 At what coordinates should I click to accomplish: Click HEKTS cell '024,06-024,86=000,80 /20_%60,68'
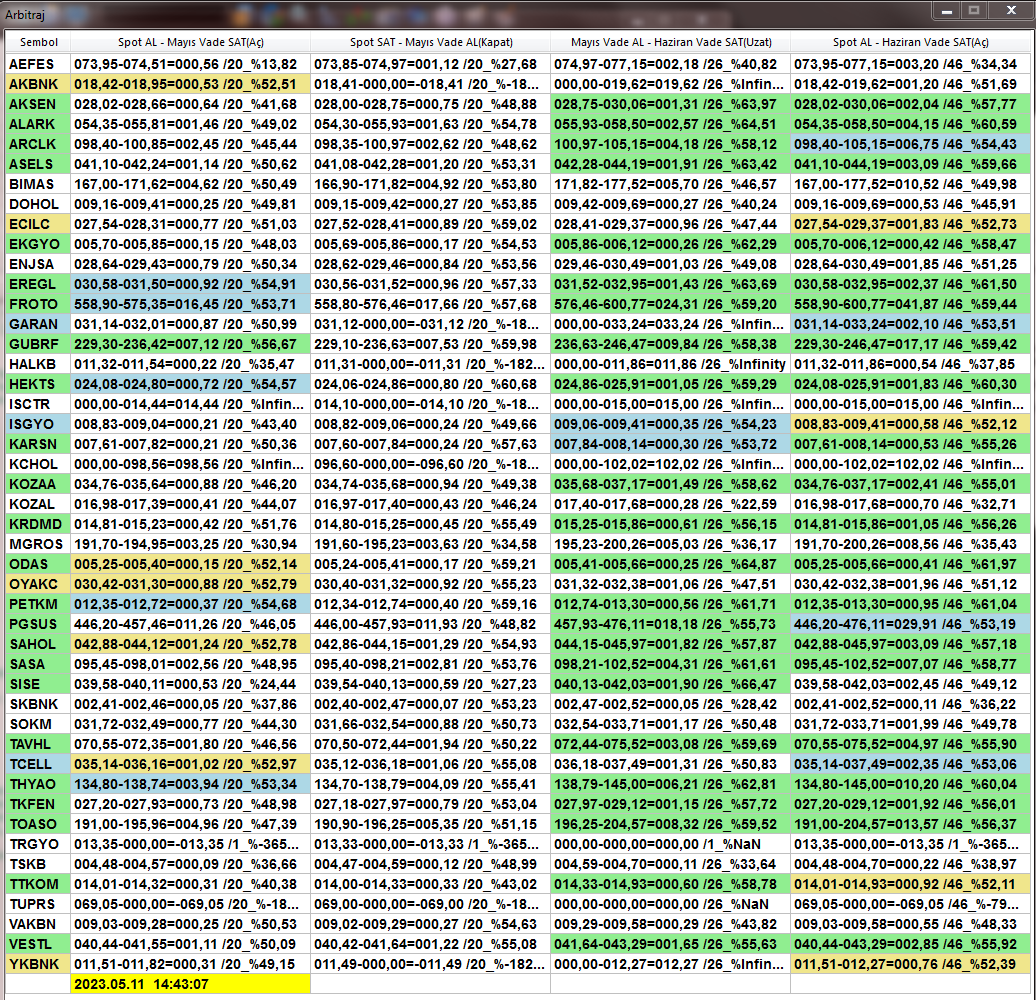click(431, 384)
